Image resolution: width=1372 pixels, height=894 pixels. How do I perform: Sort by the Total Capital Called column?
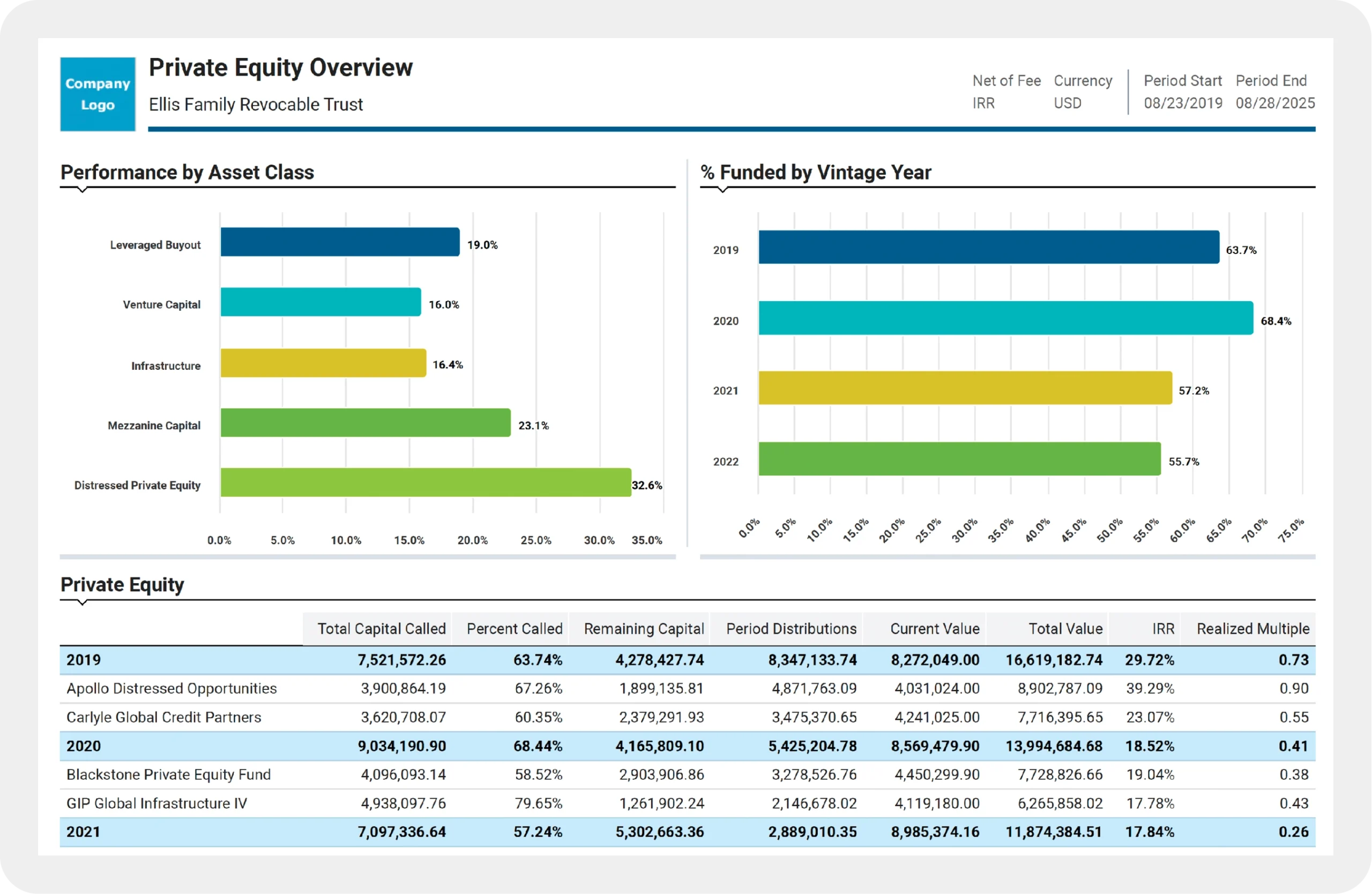381,628
